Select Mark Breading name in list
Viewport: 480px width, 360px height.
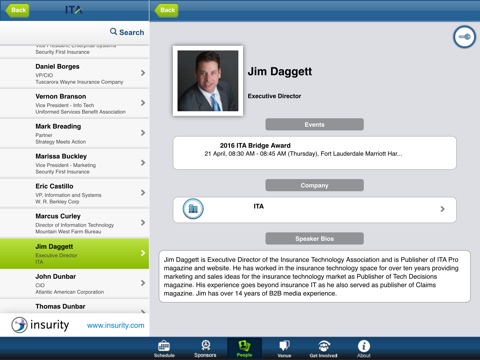point(58,126)
